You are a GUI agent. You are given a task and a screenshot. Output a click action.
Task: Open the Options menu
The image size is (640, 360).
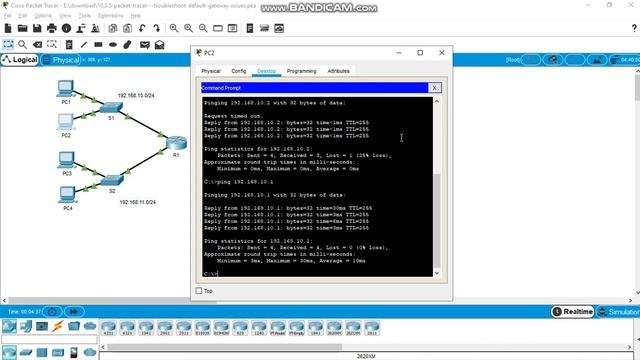point(42,16)
